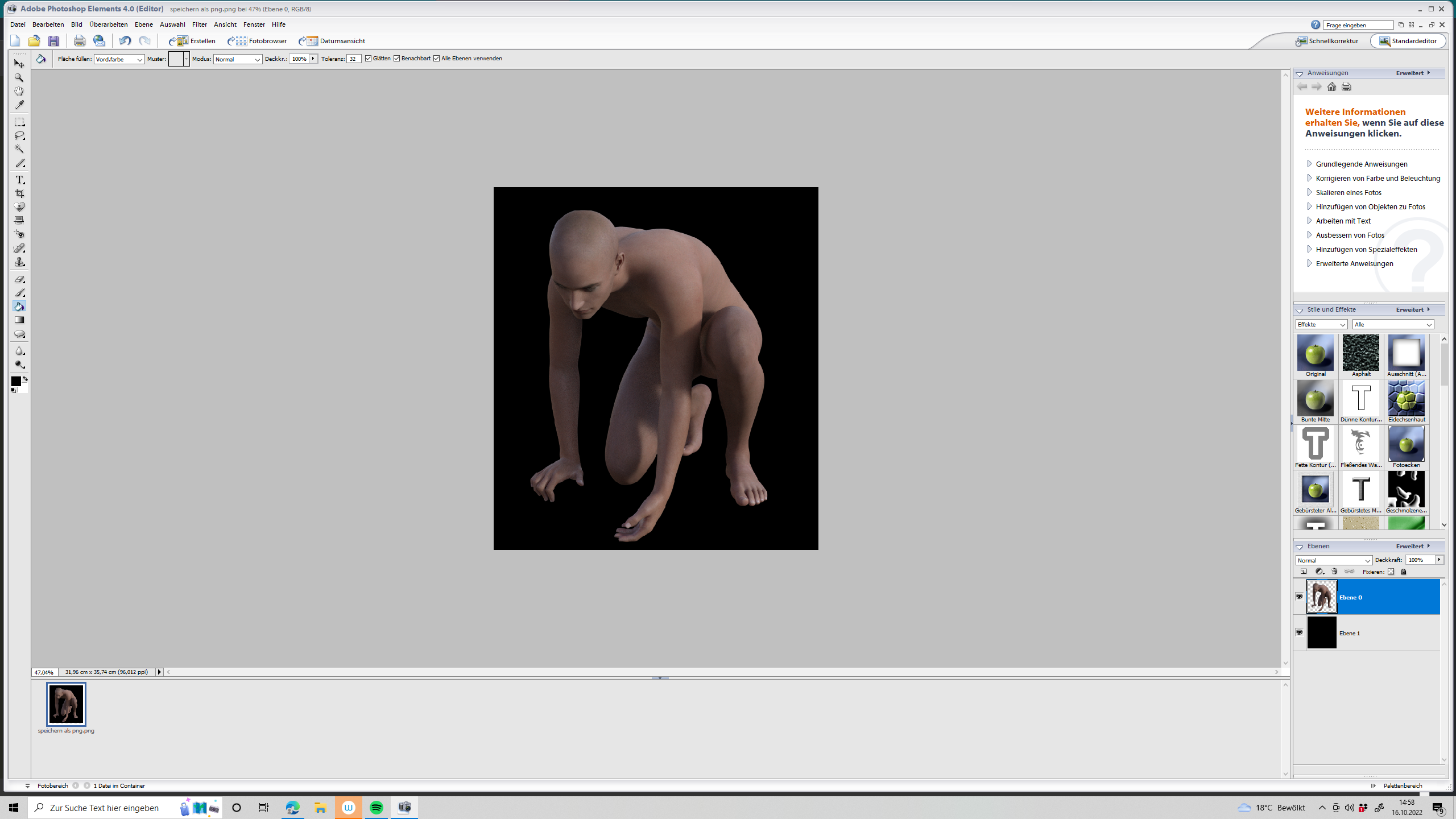This screenshot has width=1456, height=819.
Task: Click the foreground color swatch
Action: coord(16,381)
